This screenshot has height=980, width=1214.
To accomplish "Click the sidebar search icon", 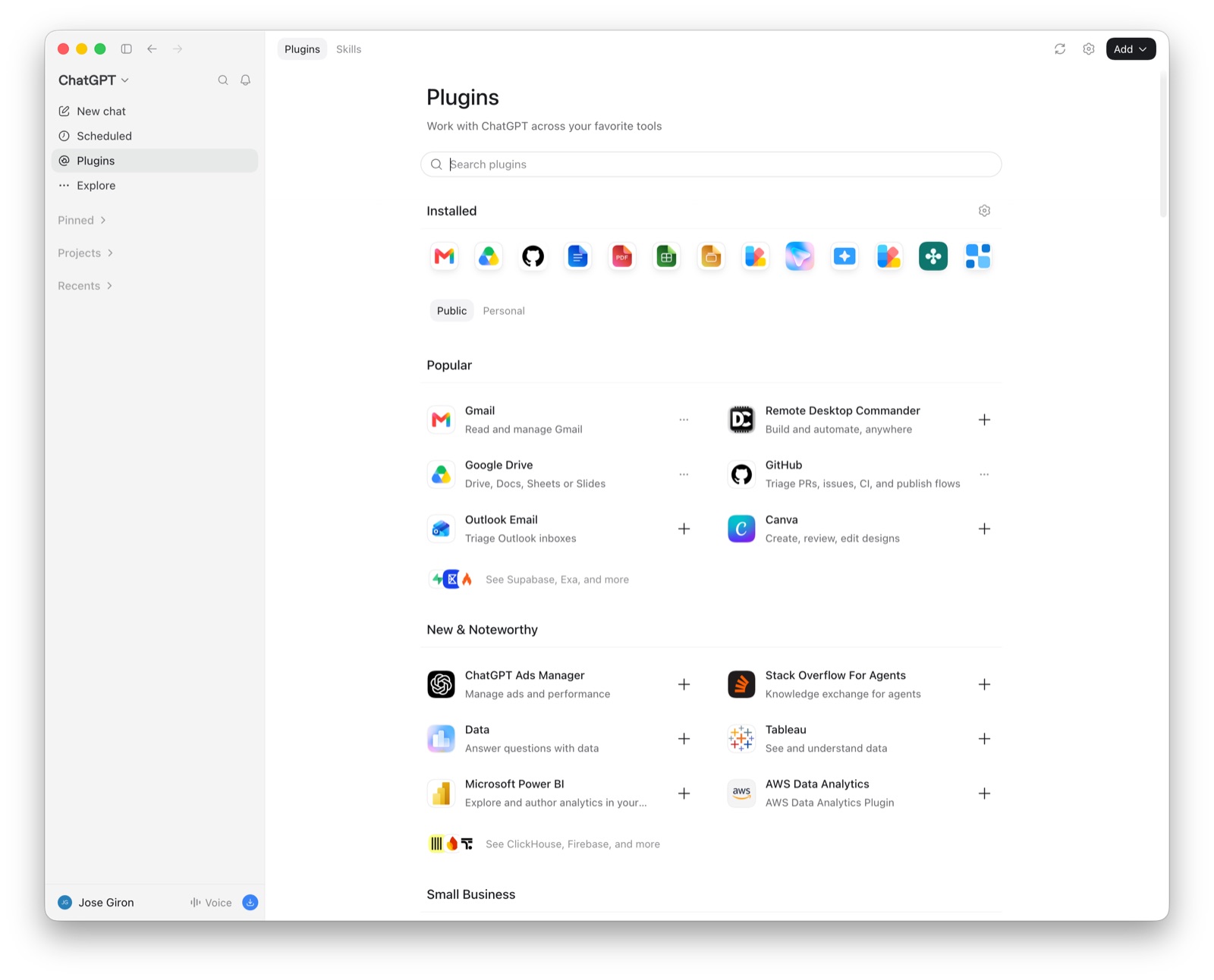I will click(223, 80).
